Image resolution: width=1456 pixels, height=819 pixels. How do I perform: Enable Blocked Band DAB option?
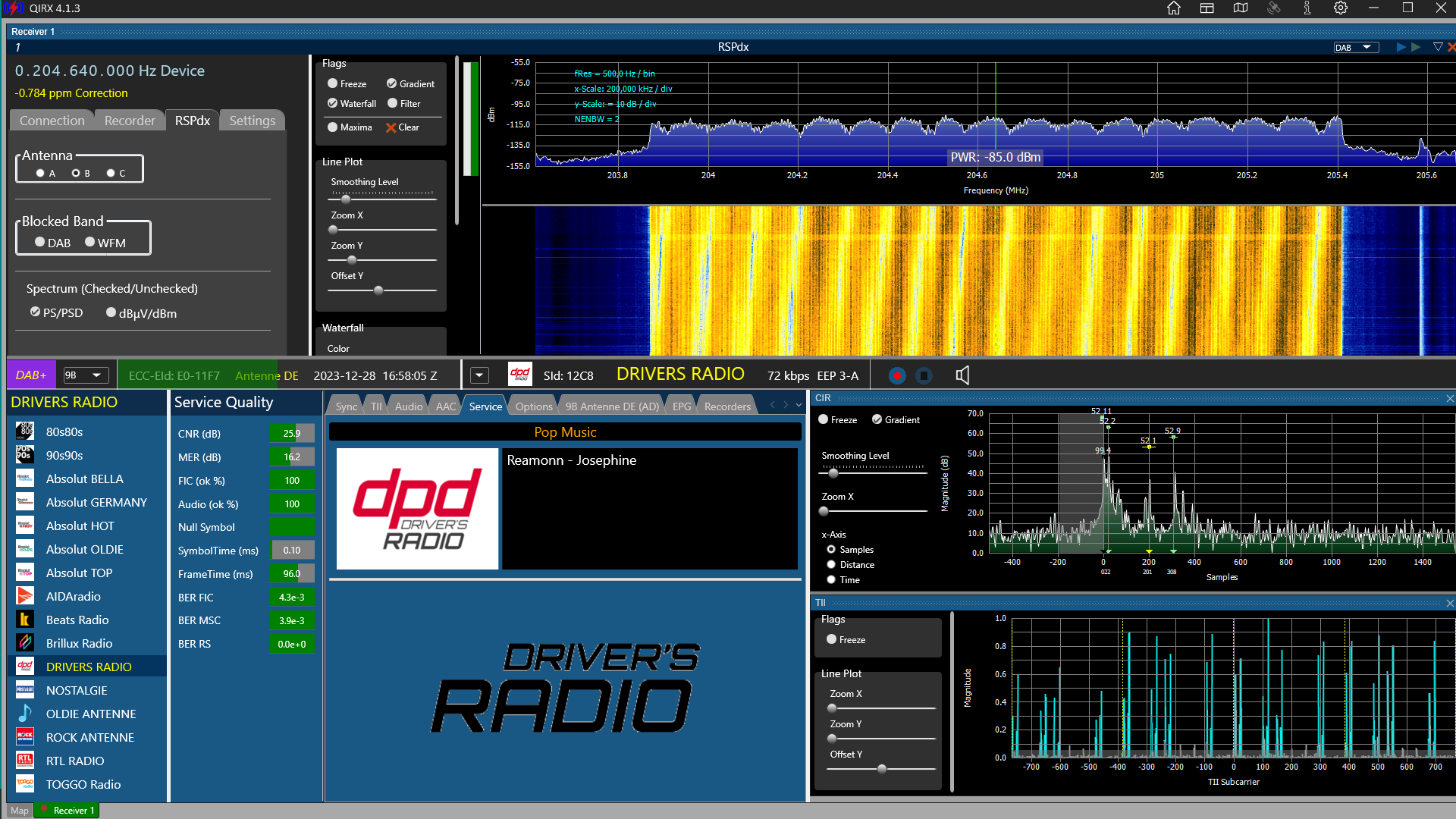[x=39, y=242]
